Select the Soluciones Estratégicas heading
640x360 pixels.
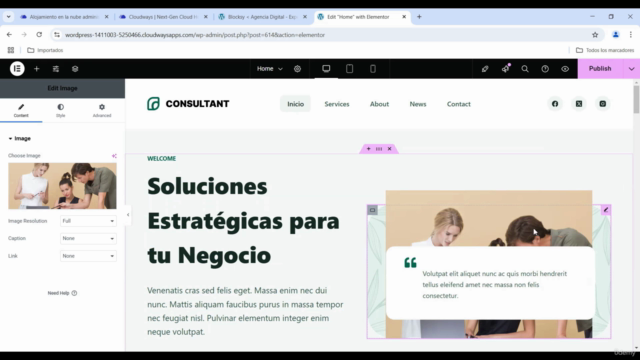tap(244, 221)
